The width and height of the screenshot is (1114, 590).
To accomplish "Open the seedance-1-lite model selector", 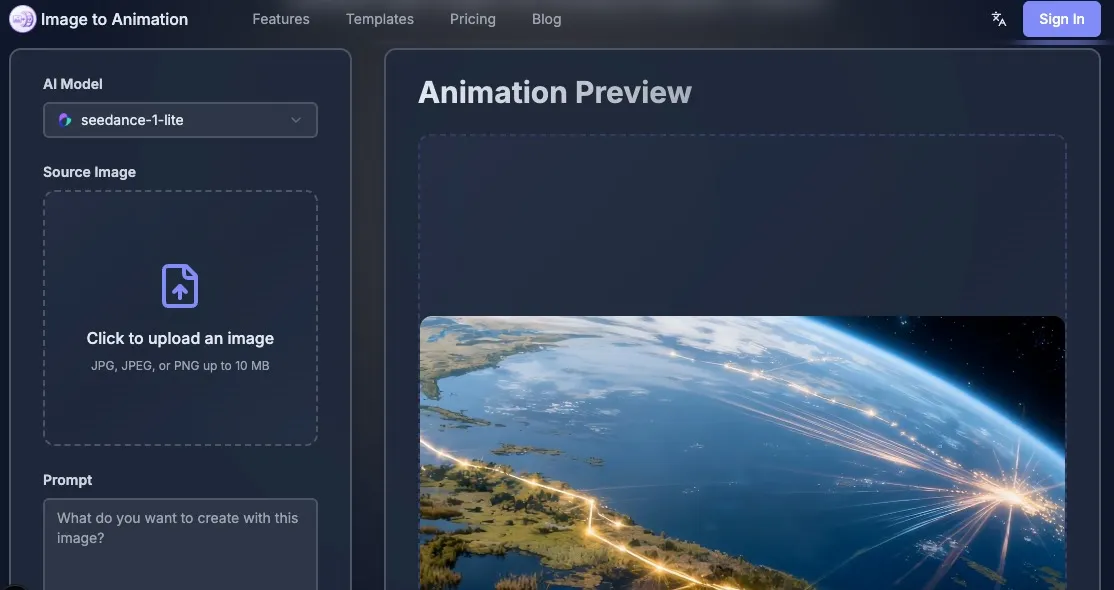I will tap(180, 120).
